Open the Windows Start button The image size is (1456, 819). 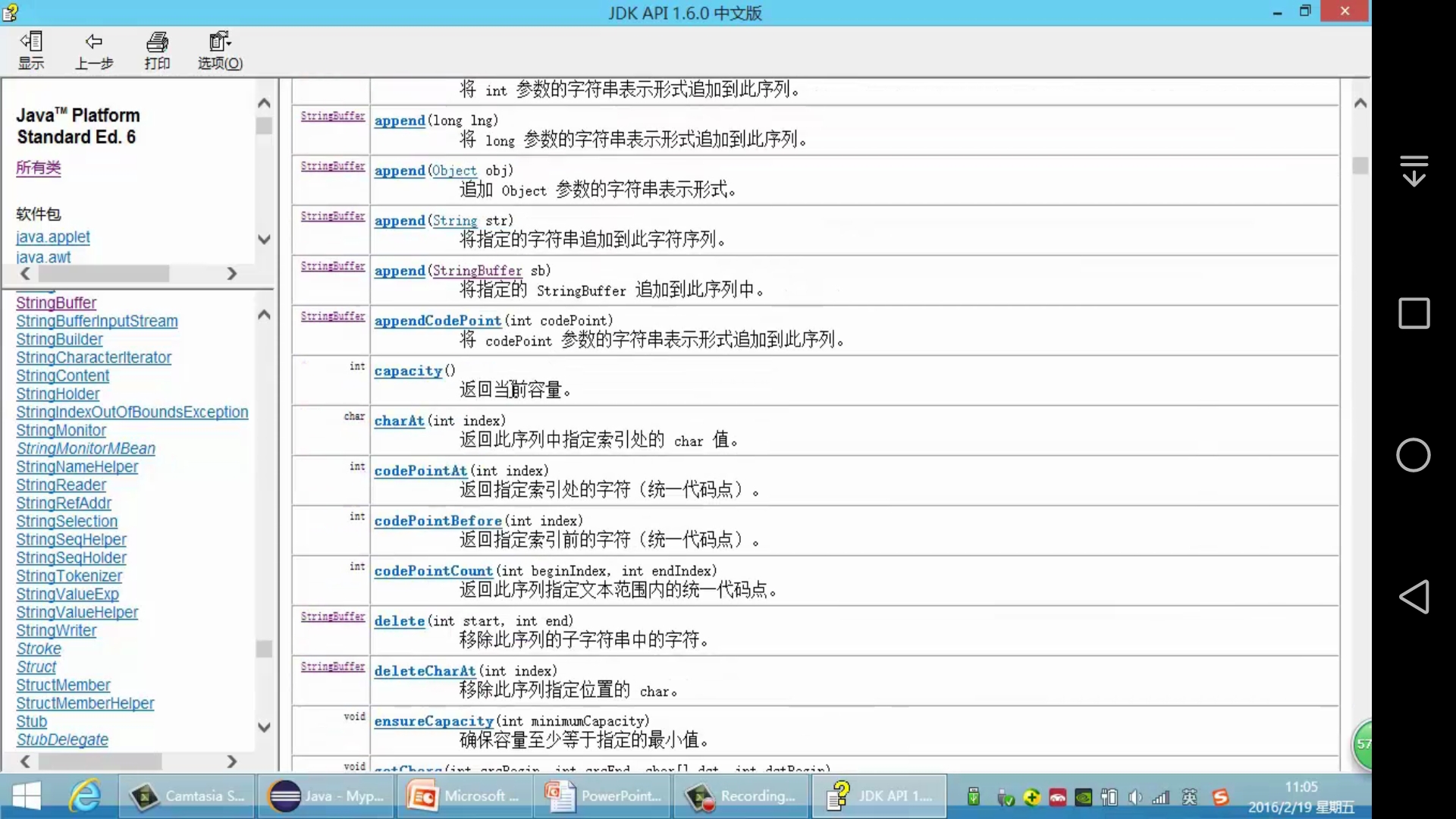click(27, 796)
